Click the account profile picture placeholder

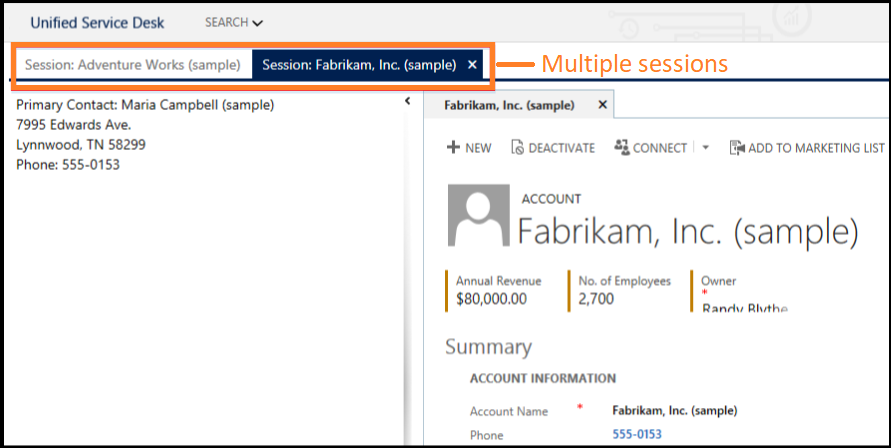pyautogui.click(x=478, y=215)
